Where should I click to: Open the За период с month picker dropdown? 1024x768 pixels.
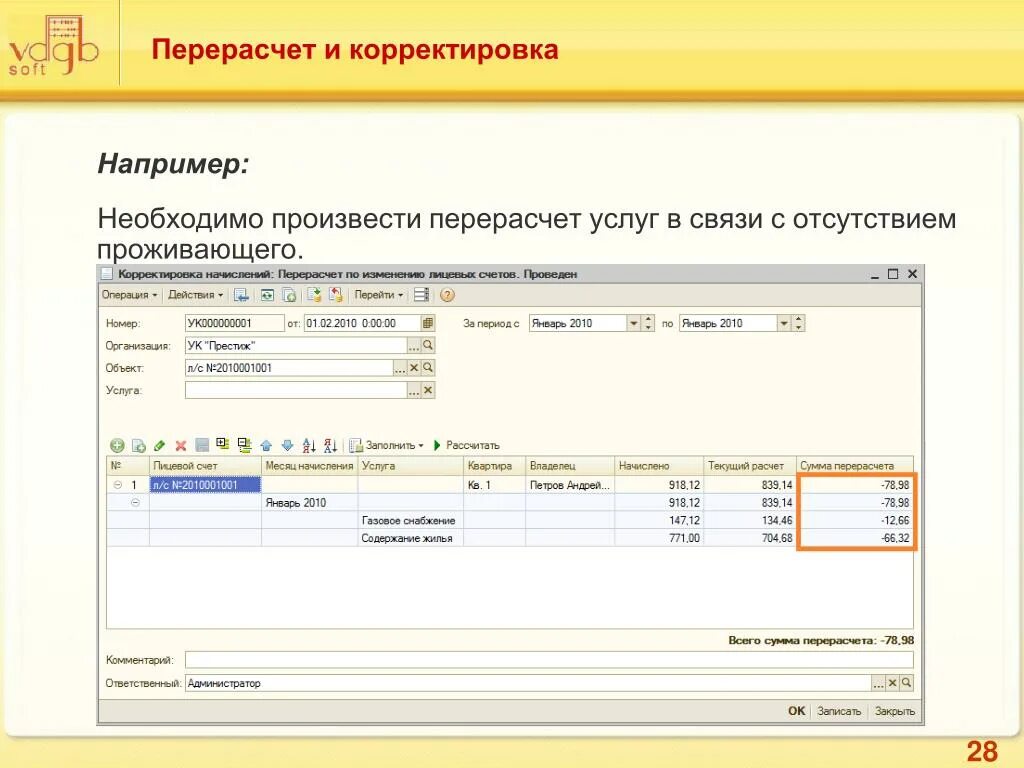tap(633, 323)
